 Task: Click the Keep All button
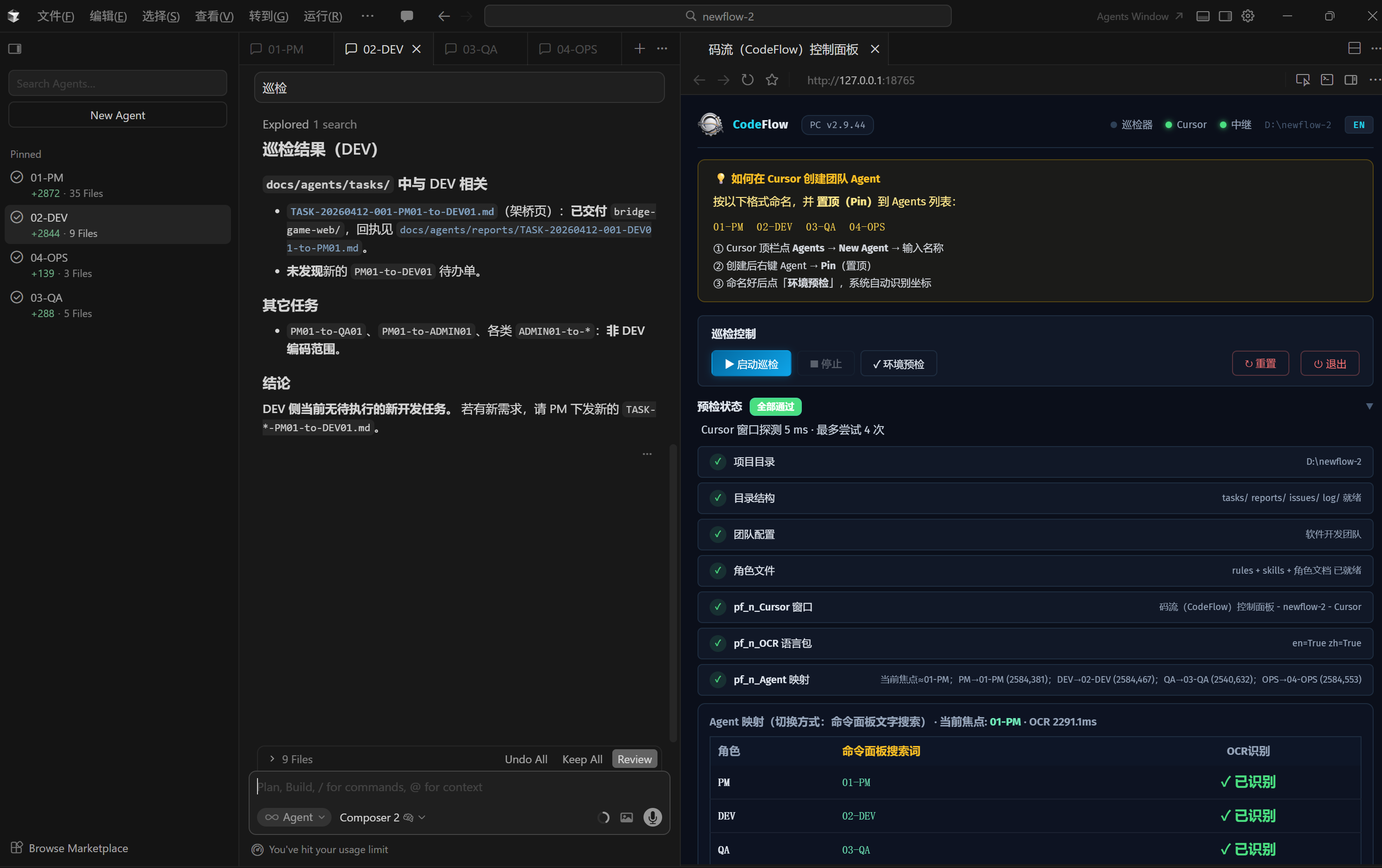click(582, 759)
